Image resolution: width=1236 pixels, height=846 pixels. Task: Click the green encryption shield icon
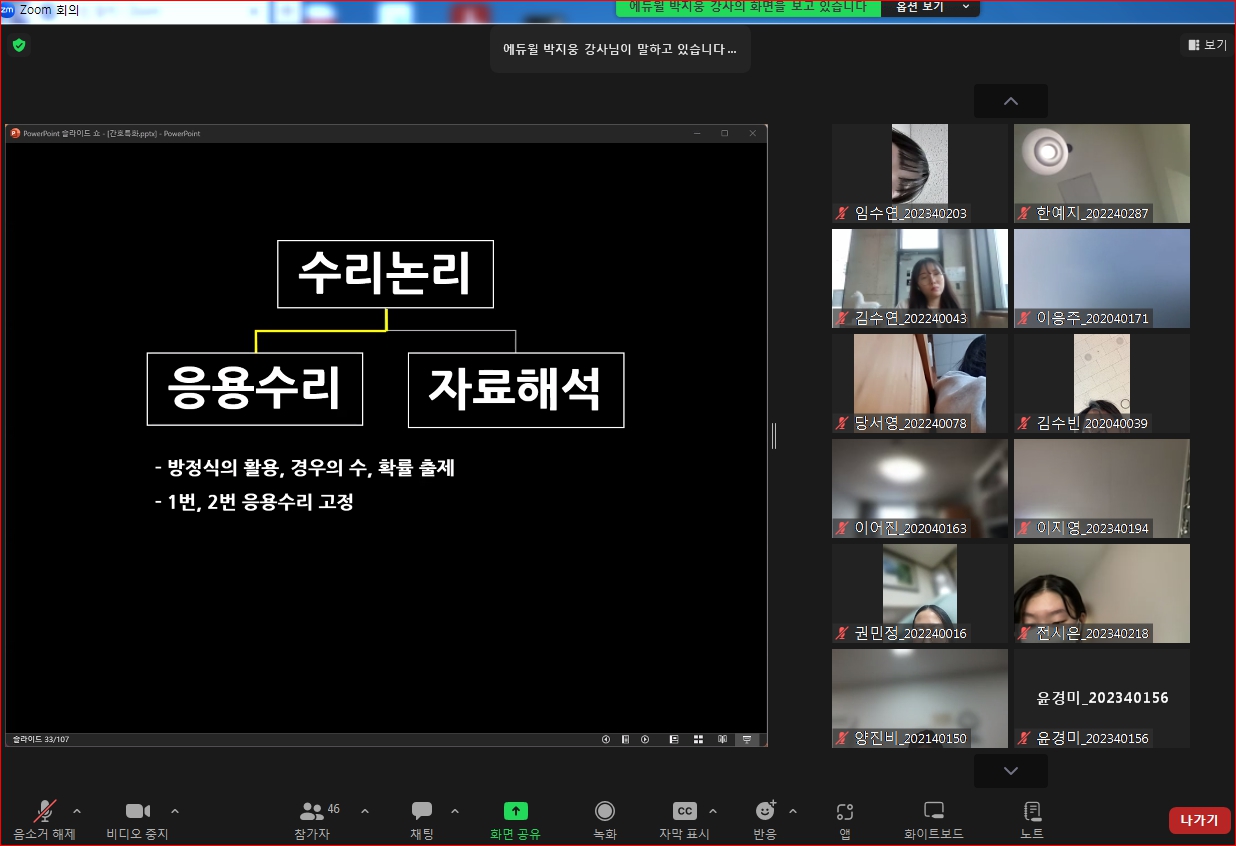point(19,45)
